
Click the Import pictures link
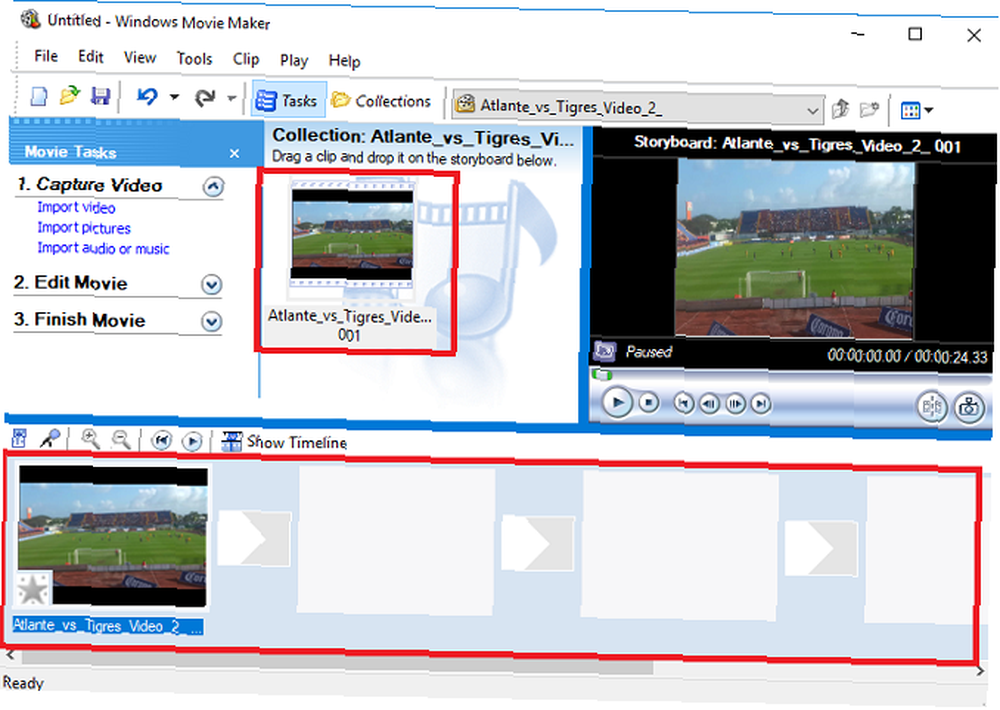[x=84, y=228]
